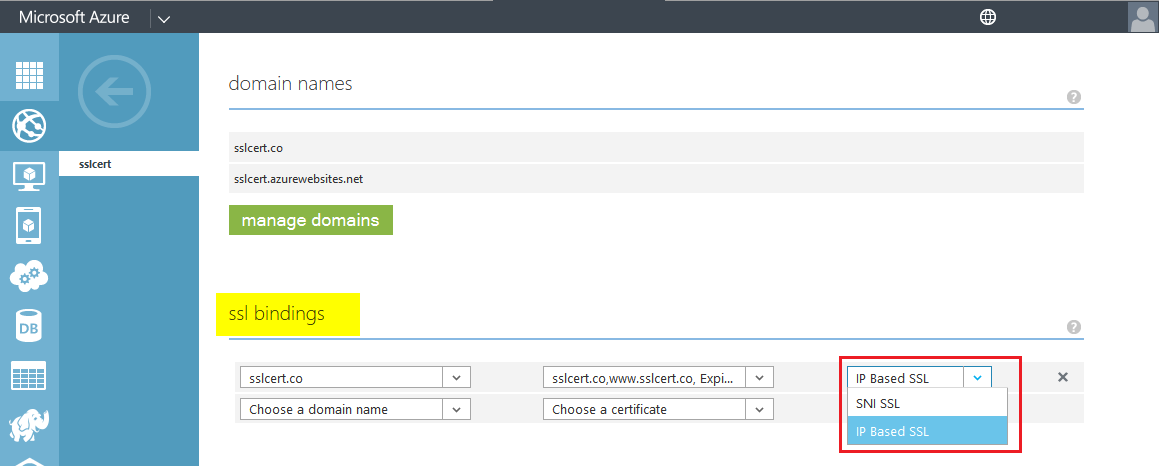Click the back arrow circle button
The image size is (1159, 466).
click(x=113, y=93)
